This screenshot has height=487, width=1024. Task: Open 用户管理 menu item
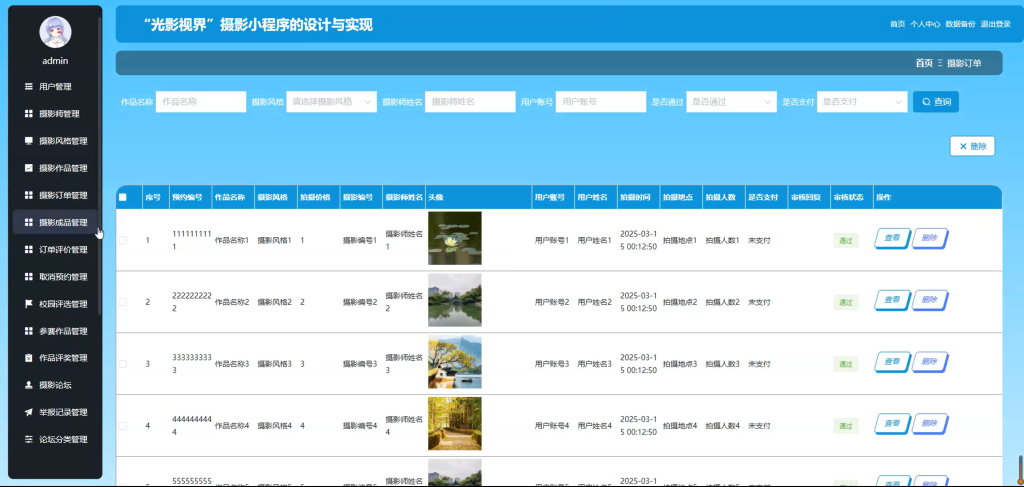click(x=55, y=86)
